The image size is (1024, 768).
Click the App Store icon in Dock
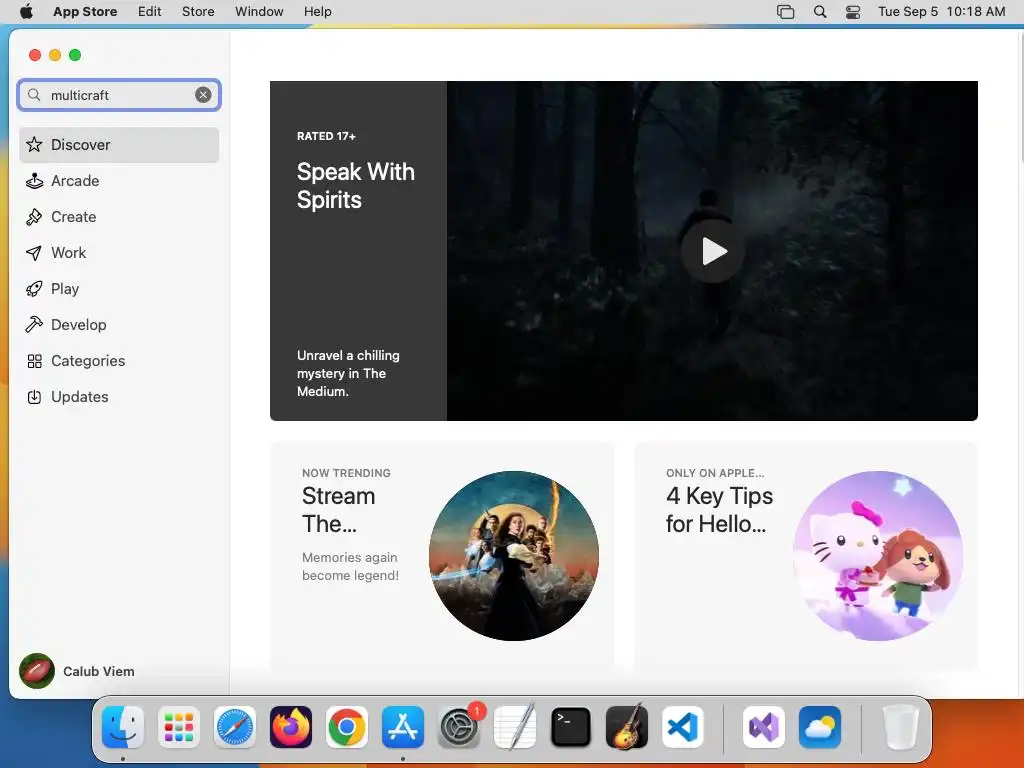[x=403, y=727]
